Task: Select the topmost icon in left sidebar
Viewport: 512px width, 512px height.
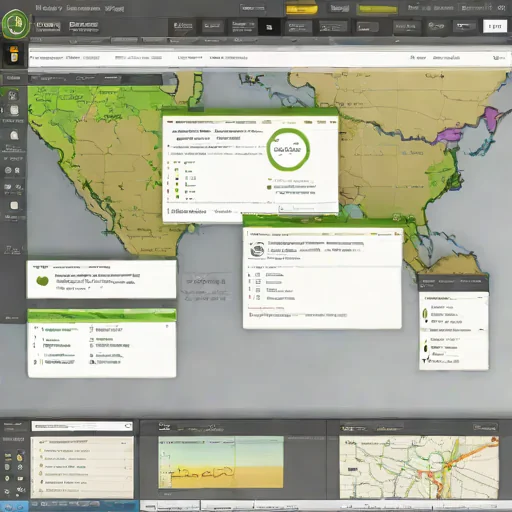Action: 13,96
